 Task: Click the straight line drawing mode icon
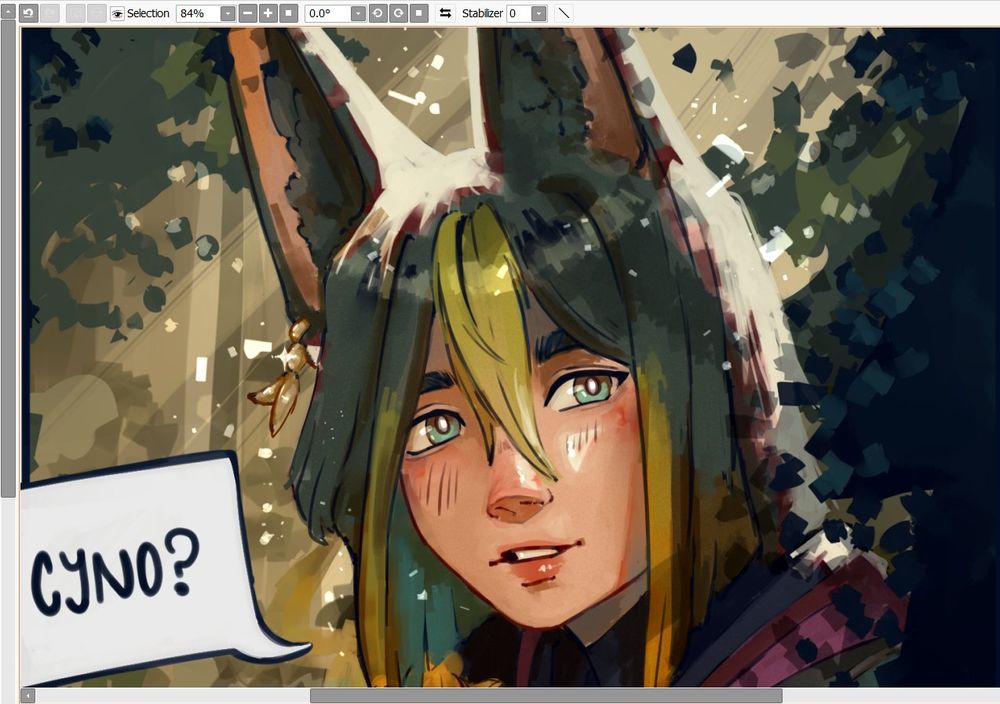[x=564, y=13]
